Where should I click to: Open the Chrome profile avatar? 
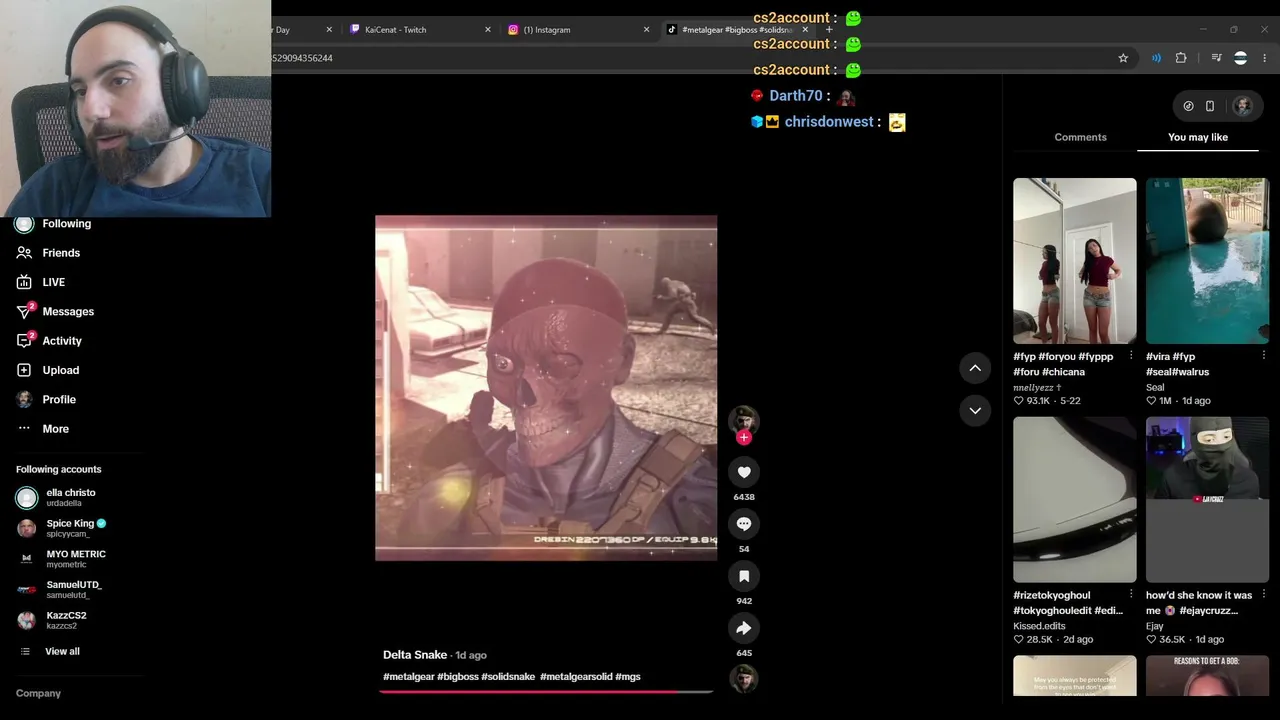tap(1240, 58)
